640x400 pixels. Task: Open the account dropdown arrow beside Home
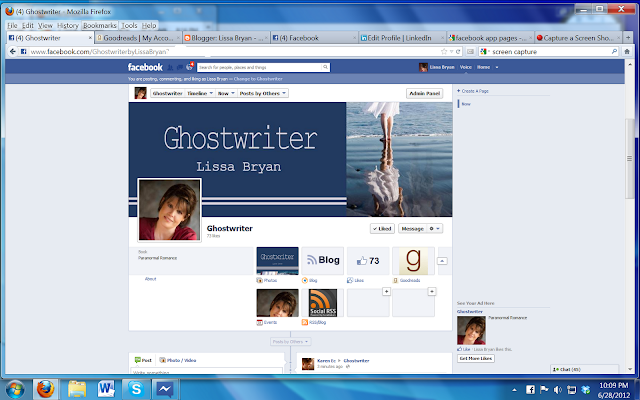point(497,67)
